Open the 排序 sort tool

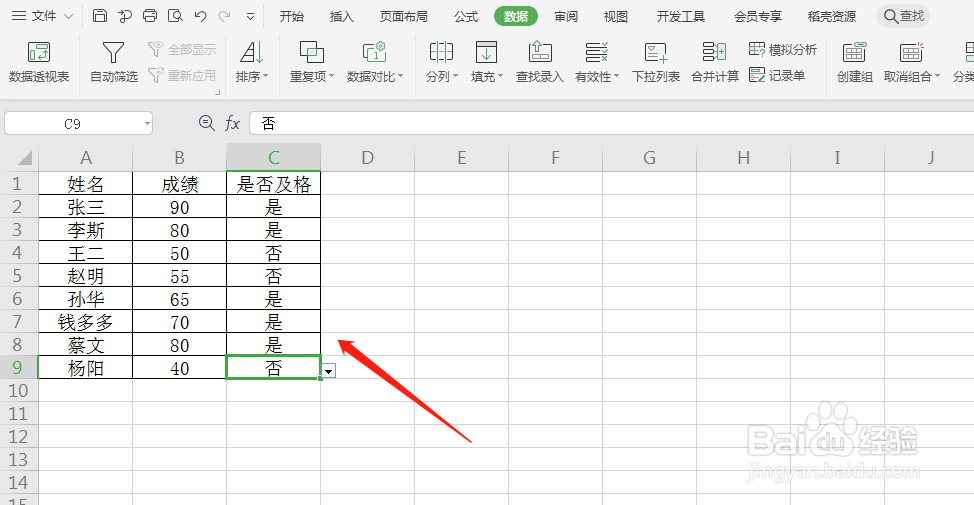[252, 61]
